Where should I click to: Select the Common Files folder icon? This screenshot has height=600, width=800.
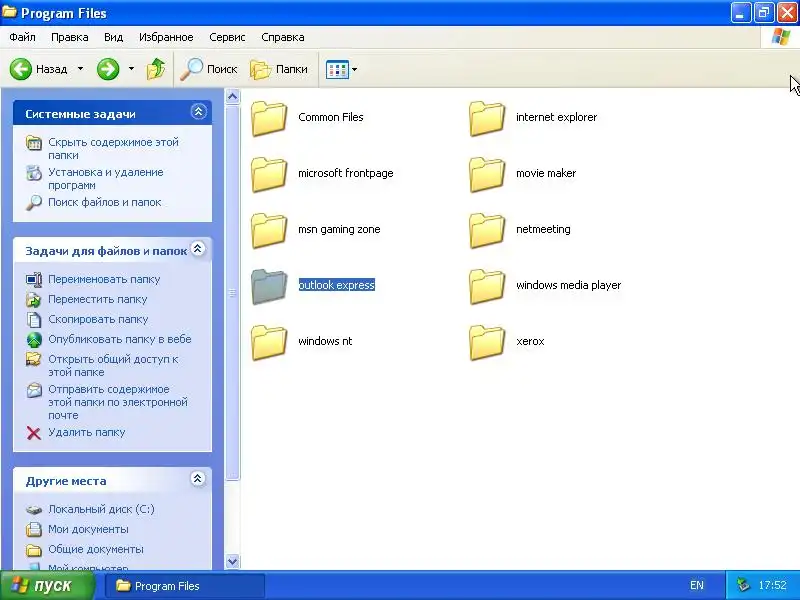click(x=269, y=118)
